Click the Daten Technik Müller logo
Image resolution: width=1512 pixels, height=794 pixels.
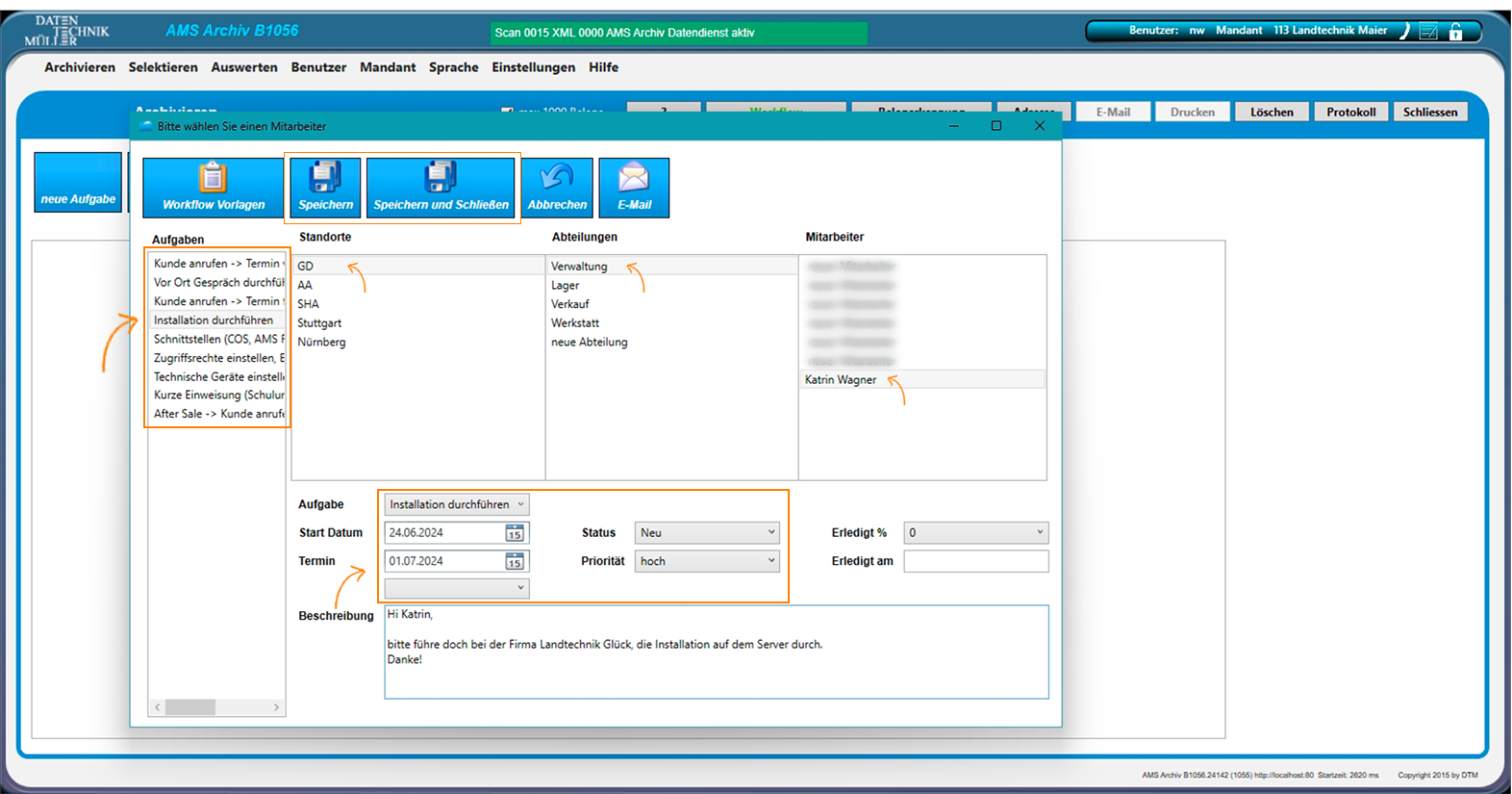tap(67, 31)
